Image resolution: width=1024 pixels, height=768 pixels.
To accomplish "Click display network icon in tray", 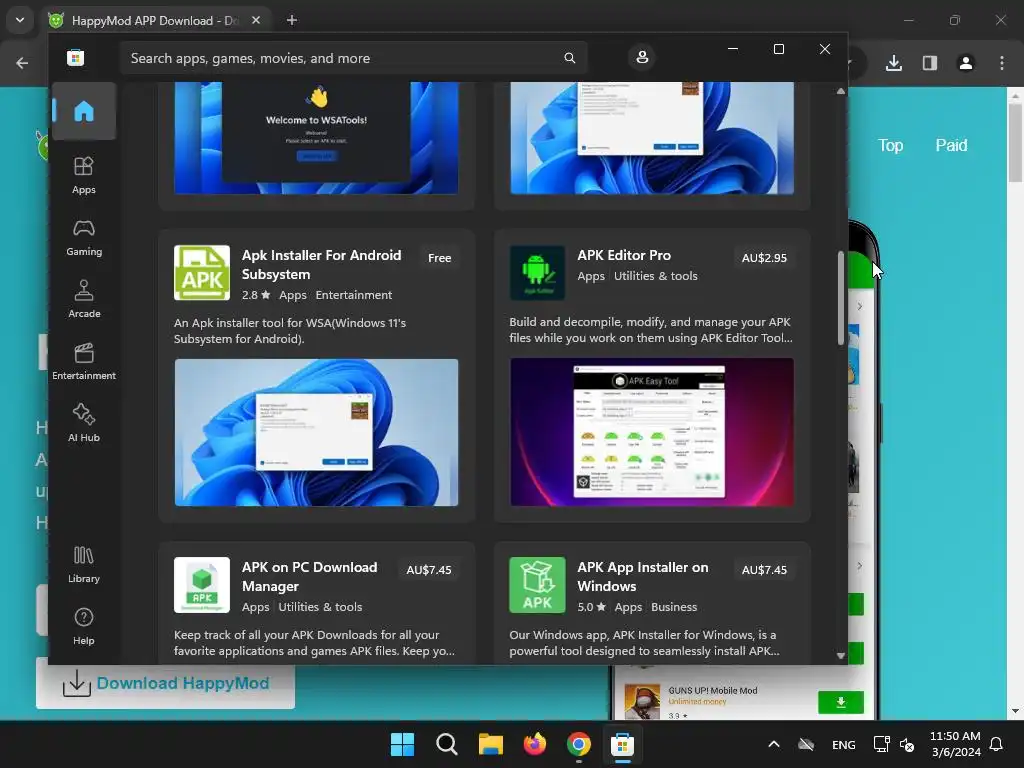I will 881,744.
